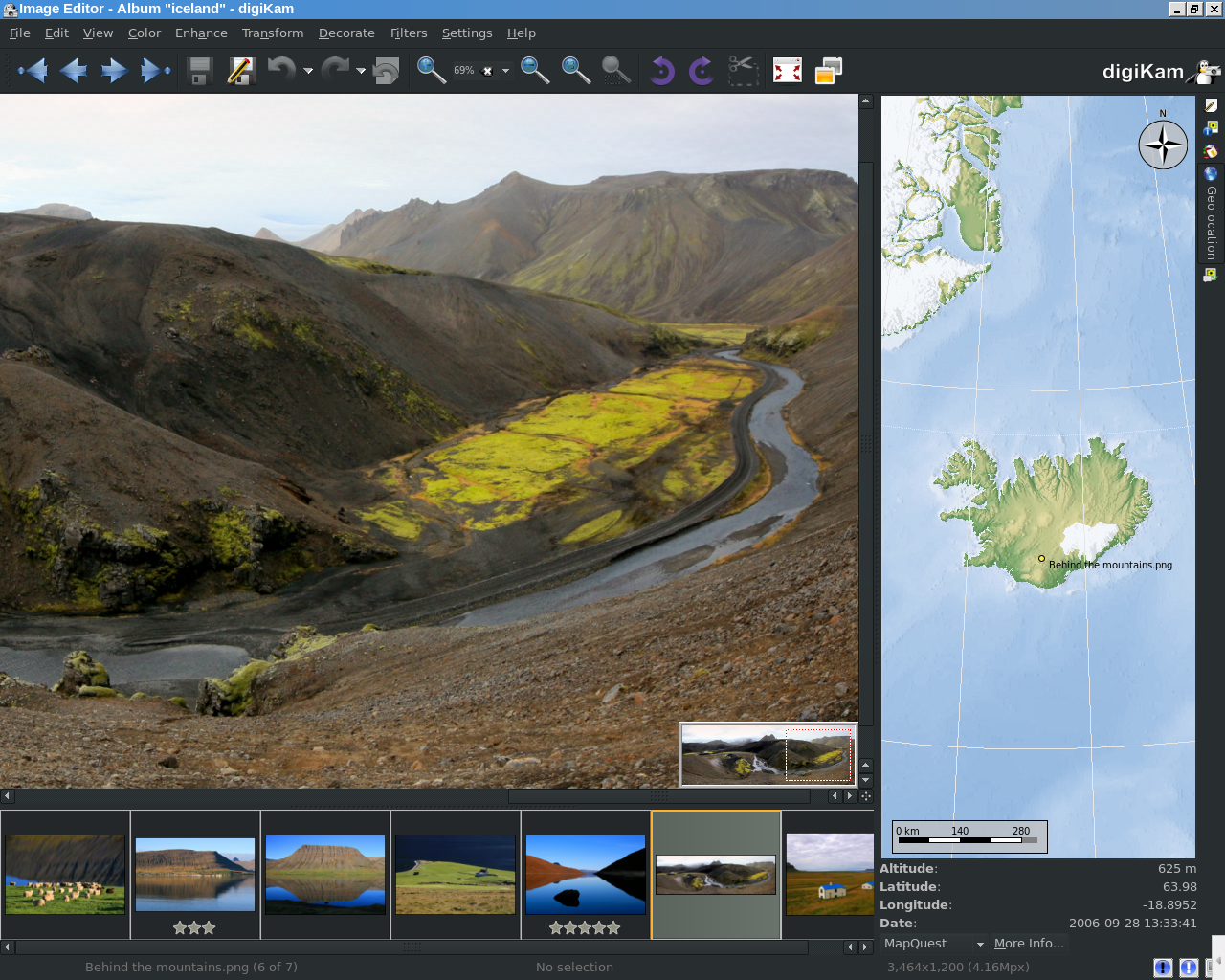Viewport: 1225px width, 980px height.
Task: Expand the zoom percentage dropdown arrow
Action: click(x=505, y=71)
